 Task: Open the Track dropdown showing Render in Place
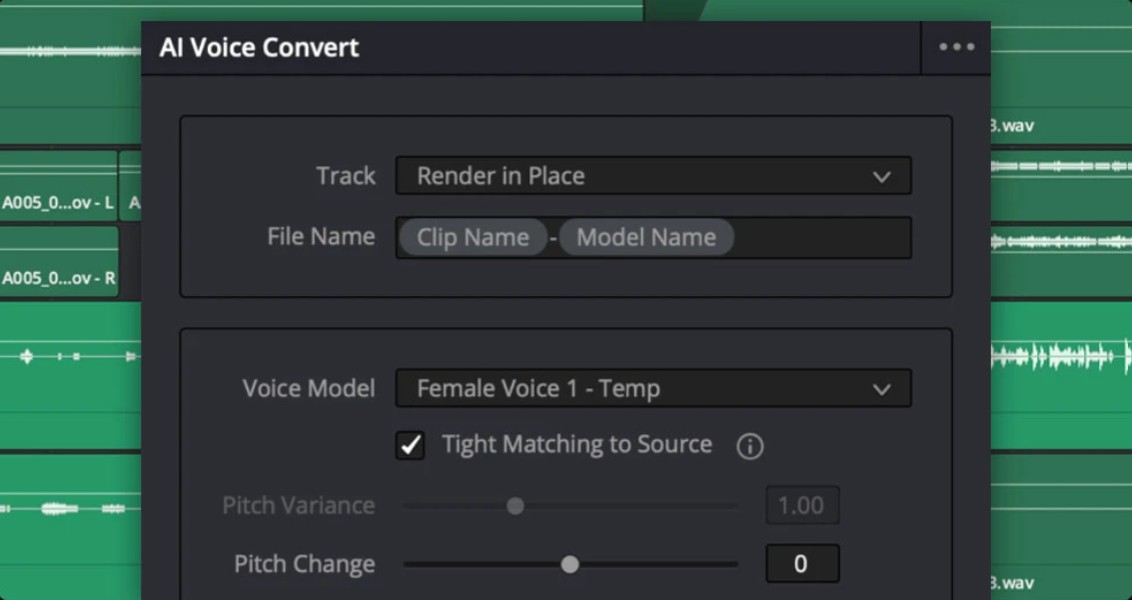pos(653,176)
